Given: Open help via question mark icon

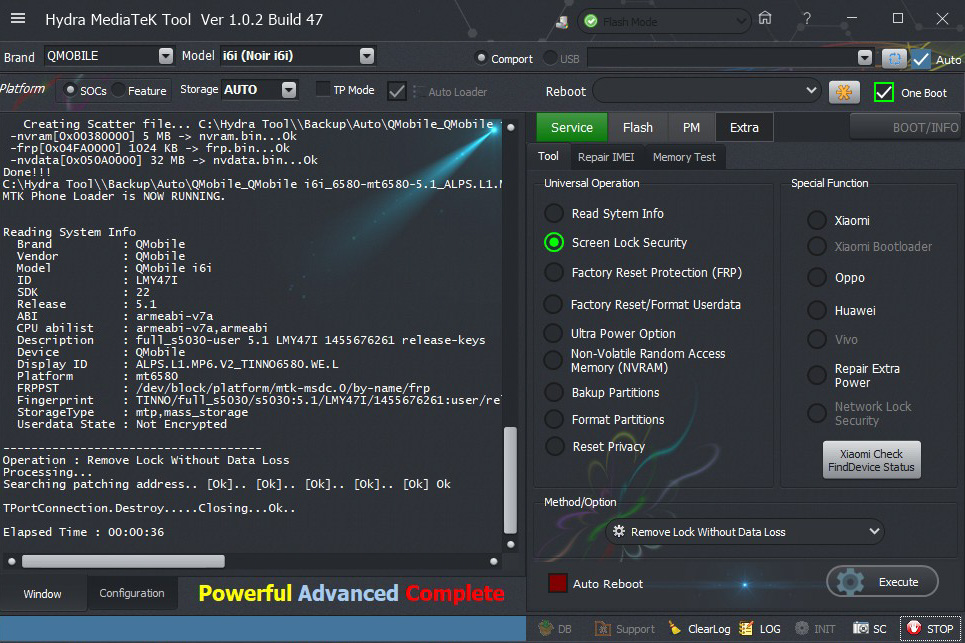Looking at the screenshot, I should tap(806, 18).
